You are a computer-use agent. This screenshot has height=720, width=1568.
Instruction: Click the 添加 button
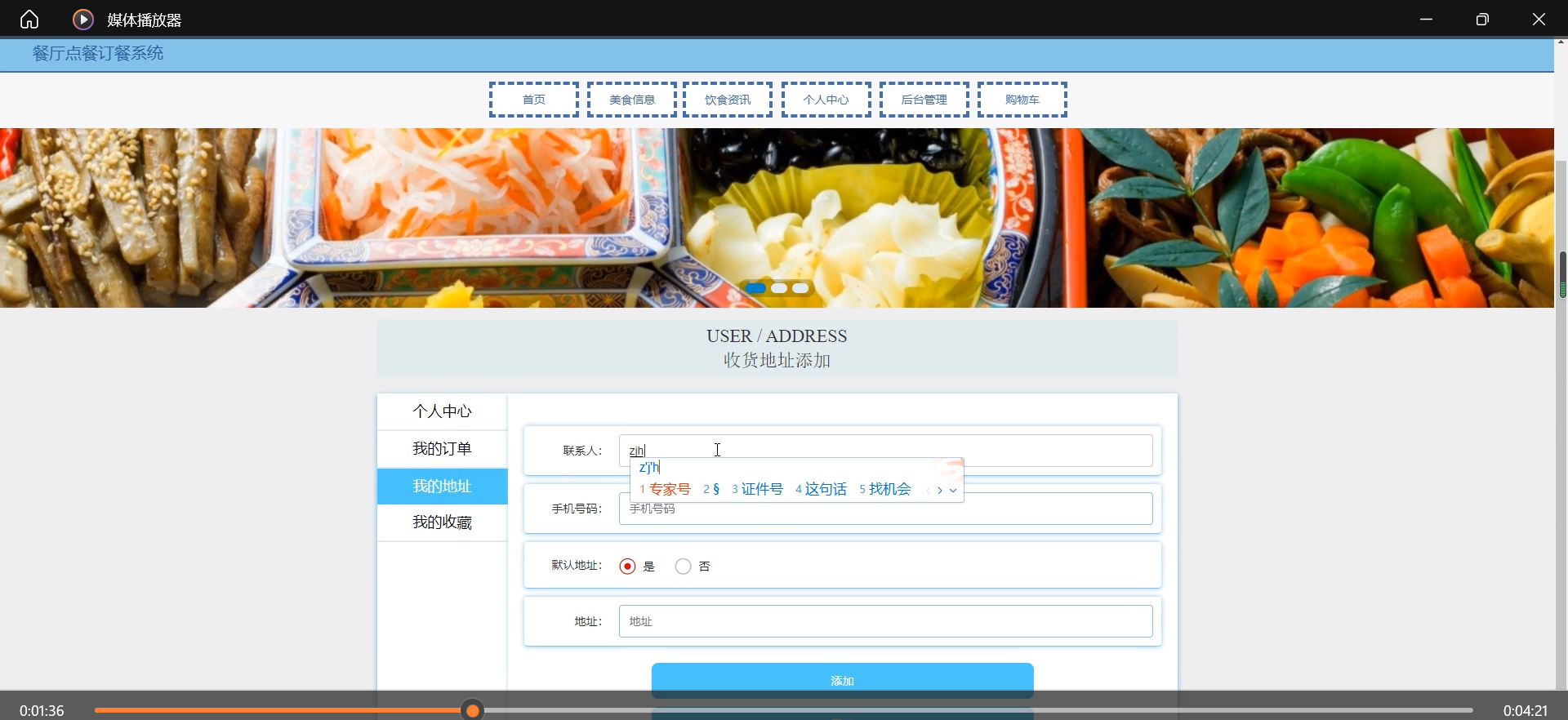[842, 681]
